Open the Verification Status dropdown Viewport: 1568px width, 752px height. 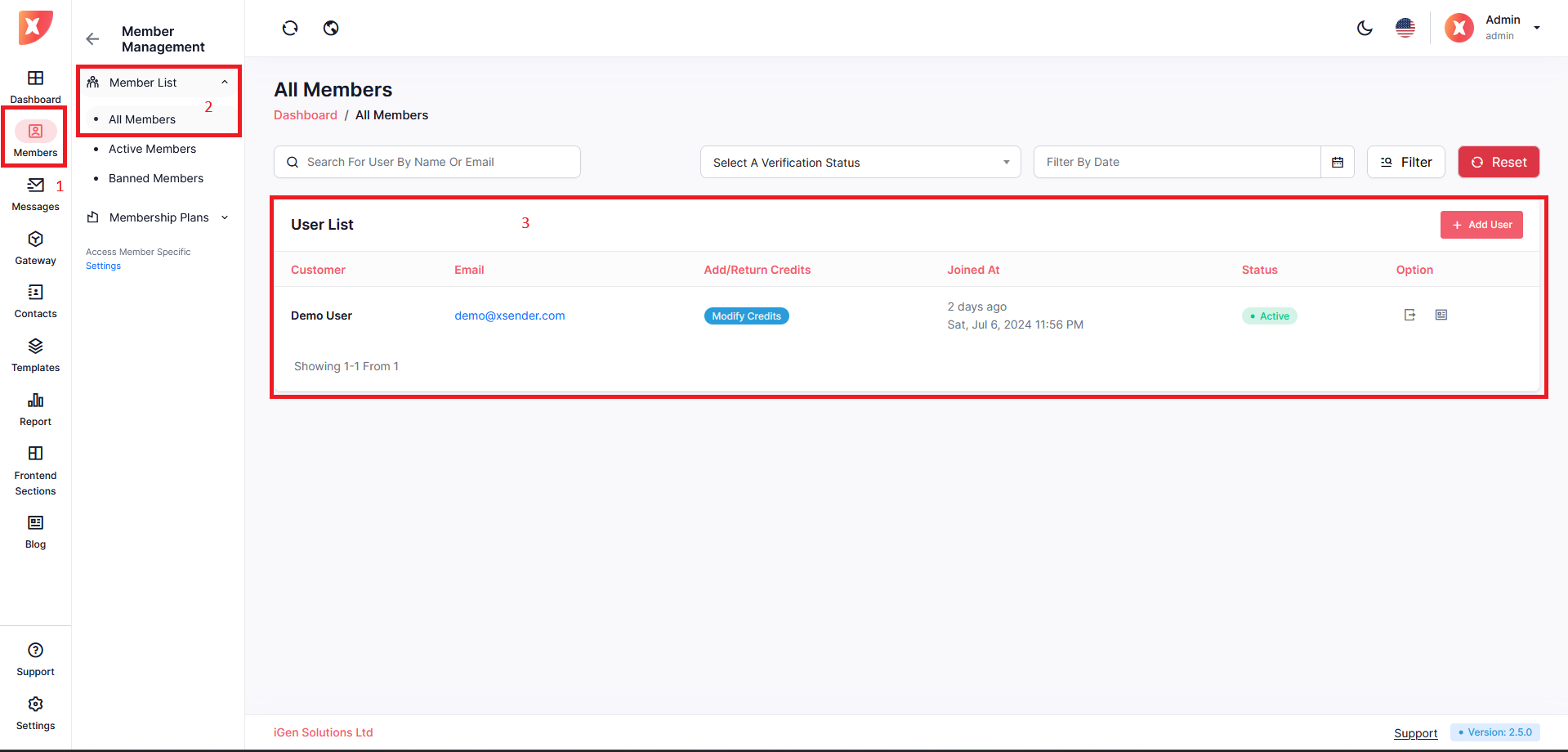pos(860,163)
